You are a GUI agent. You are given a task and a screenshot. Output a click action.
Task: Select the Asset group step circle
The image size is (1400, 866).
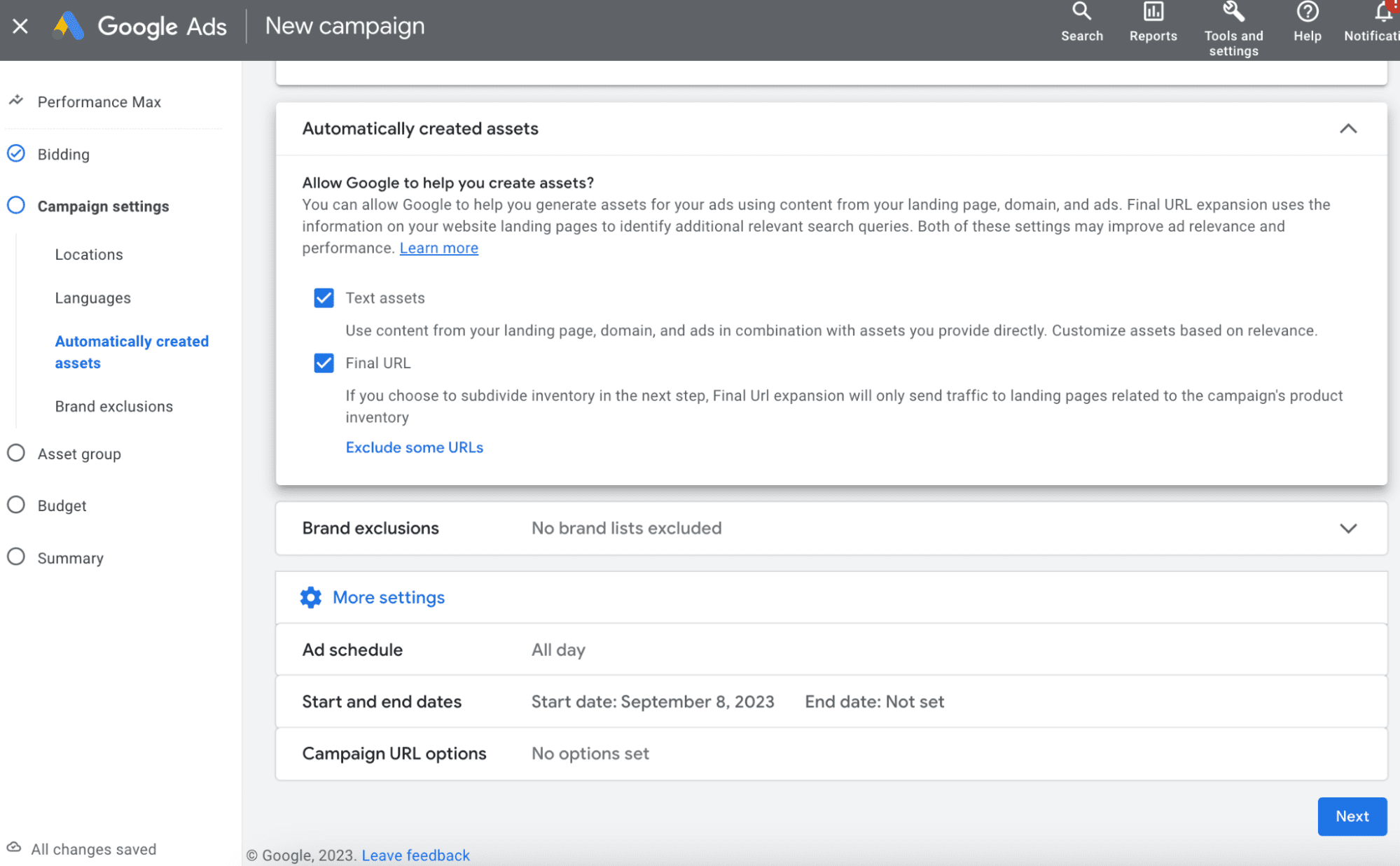click(x=16, y=453)
